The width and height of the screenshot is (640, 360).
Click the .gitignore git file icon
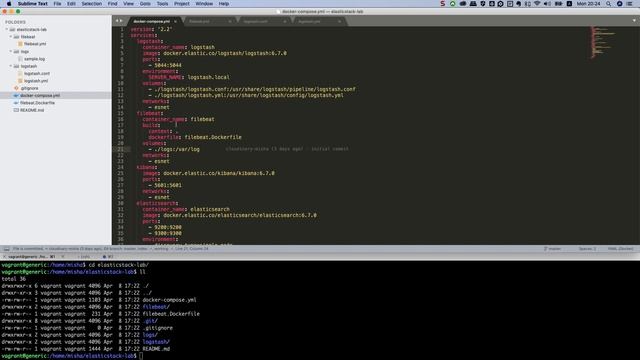click(x=16, y=88)
